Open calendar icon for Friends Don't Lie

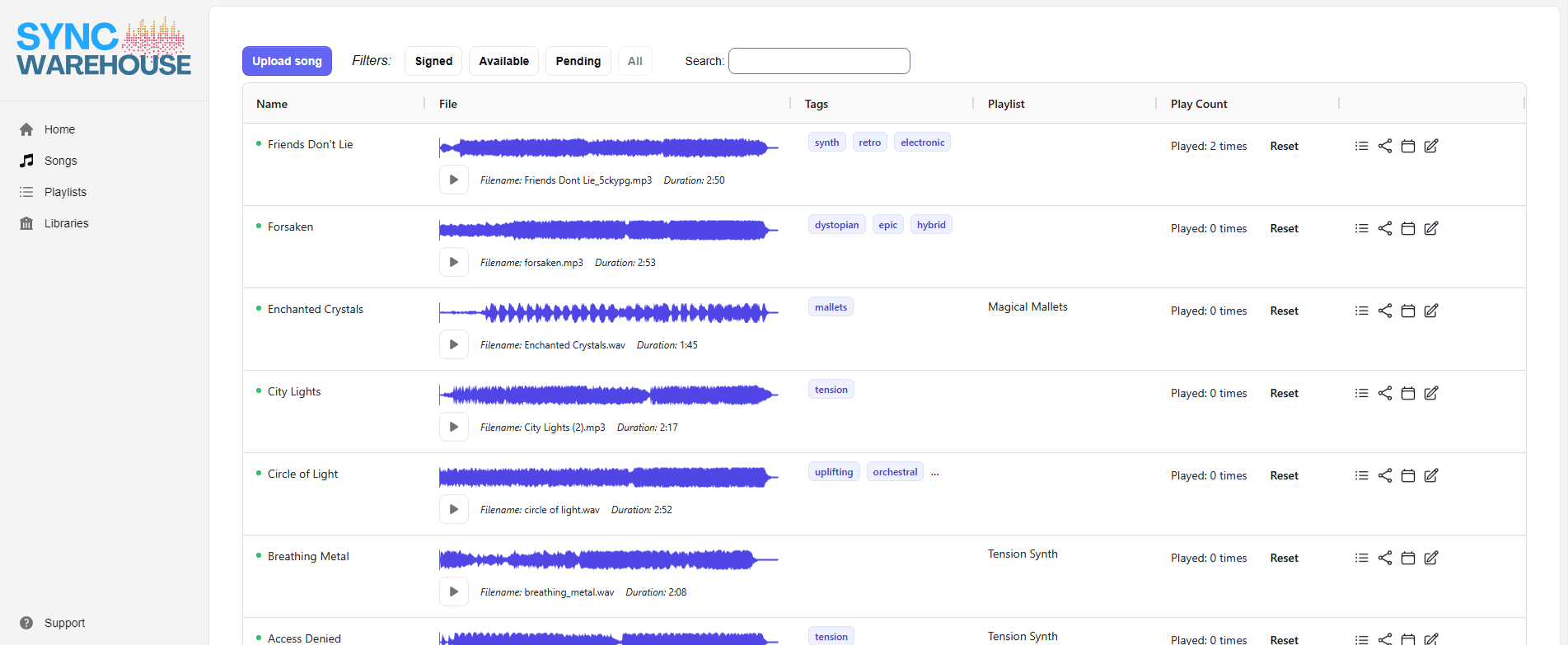[x=1408, y=146]
